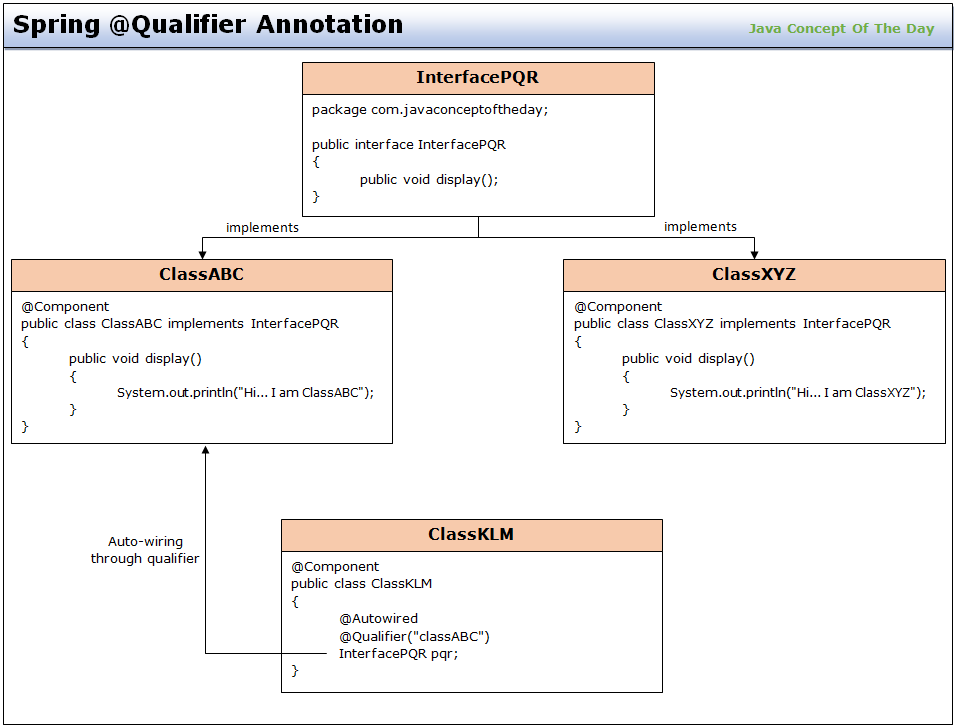Click upward arrowhead below the ClassABC box

coord(205,450)
